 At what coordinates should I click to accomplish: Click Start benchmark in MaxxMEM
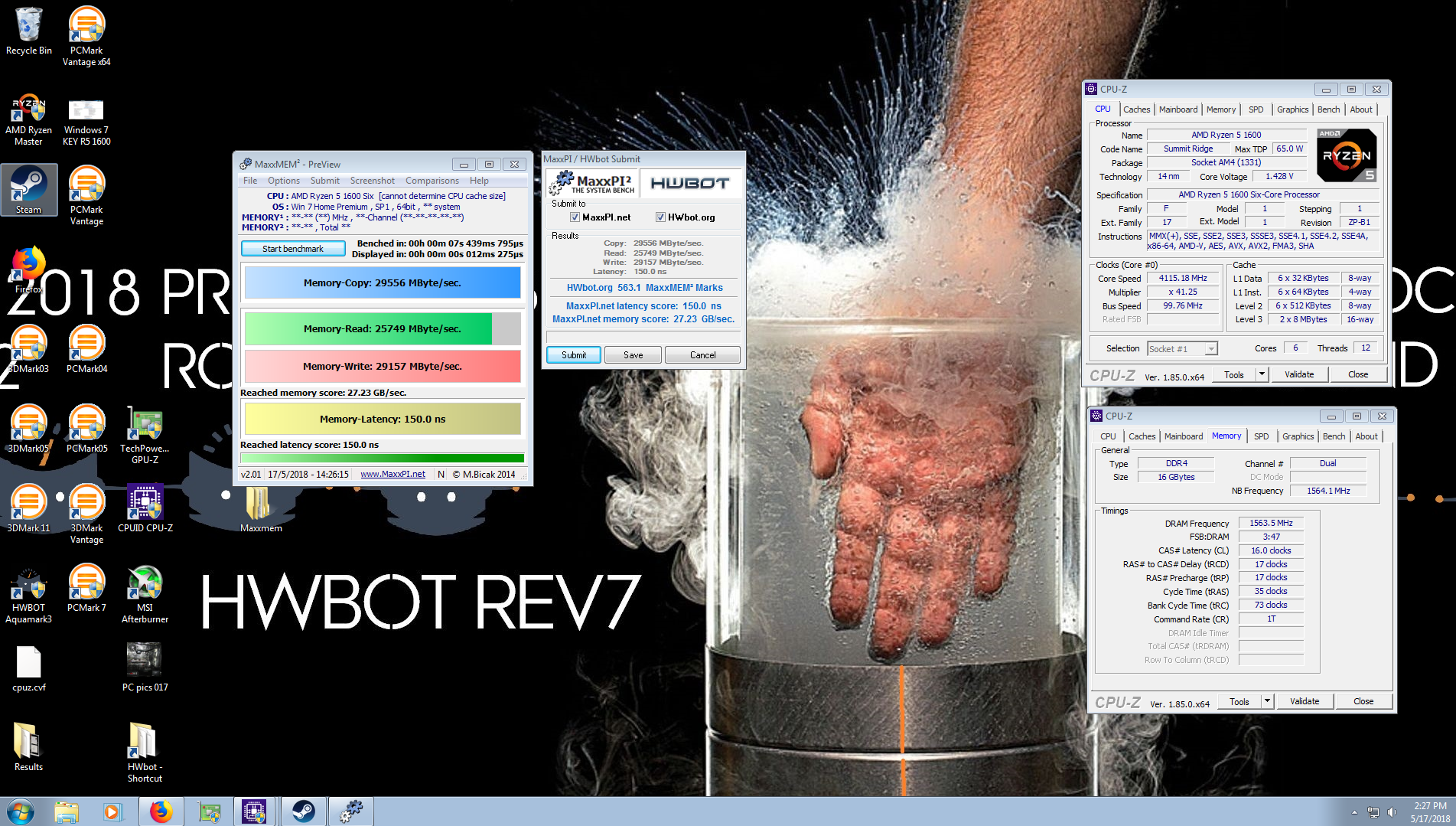[292, 249]
